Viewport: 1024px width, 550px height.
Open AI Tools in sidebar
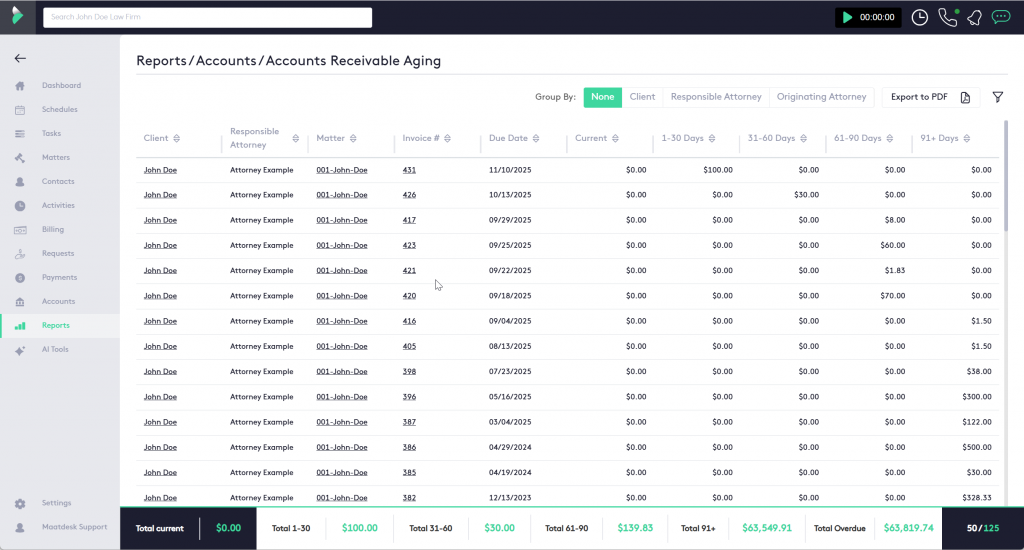coord(54,349)
